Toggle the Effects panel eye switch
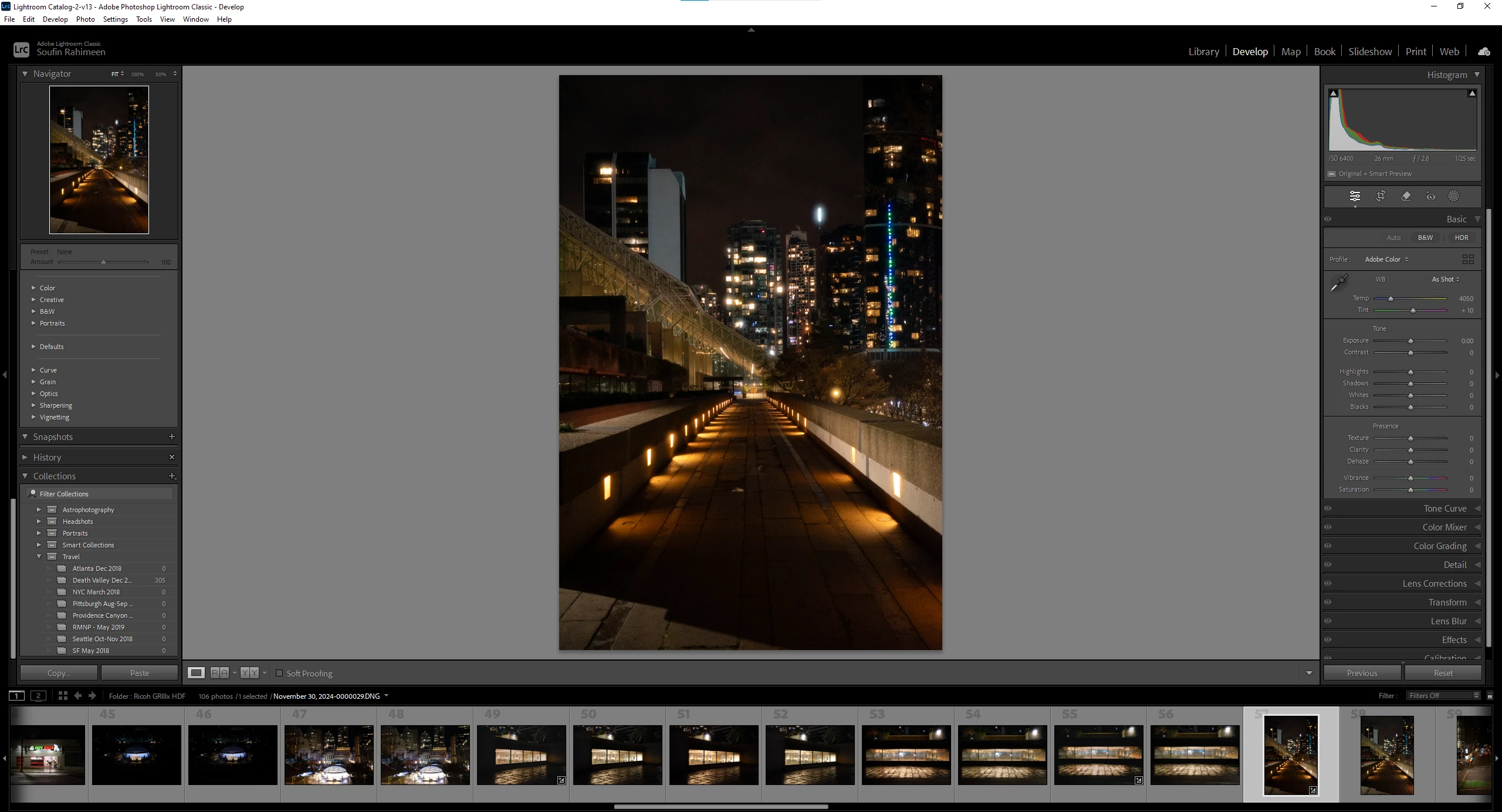The width and height of the screenshot is (1502, 812). click(1328, 640)
